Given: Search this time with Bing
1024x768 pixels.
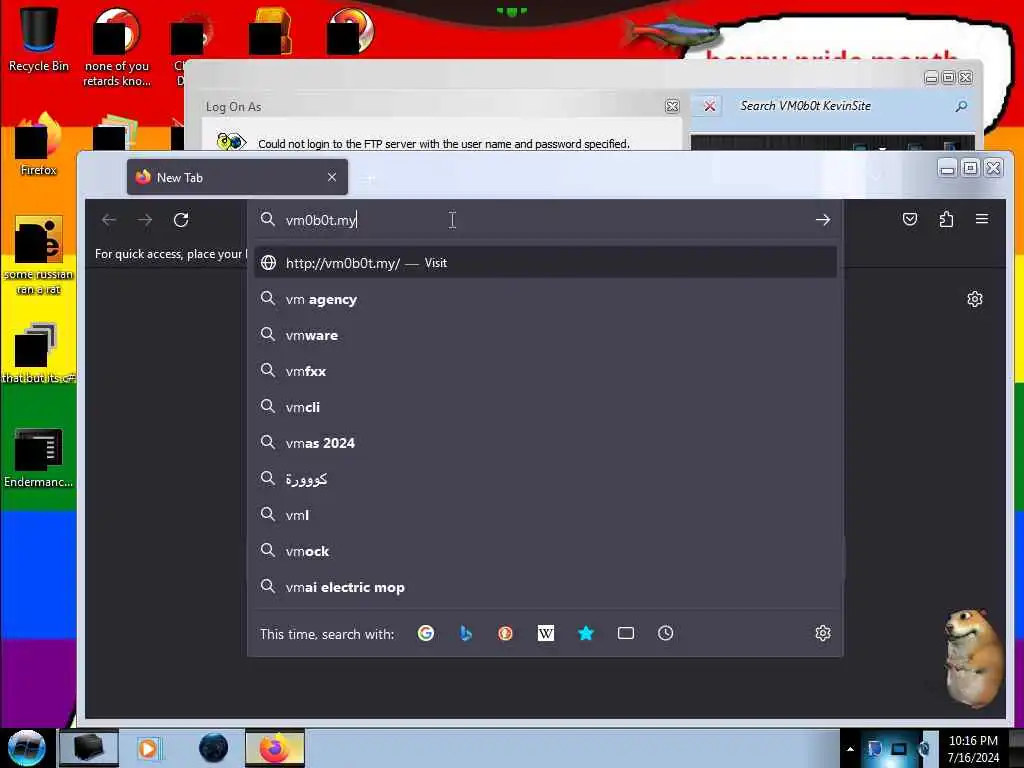Looking at the screenshot, I should pos(466,633).
